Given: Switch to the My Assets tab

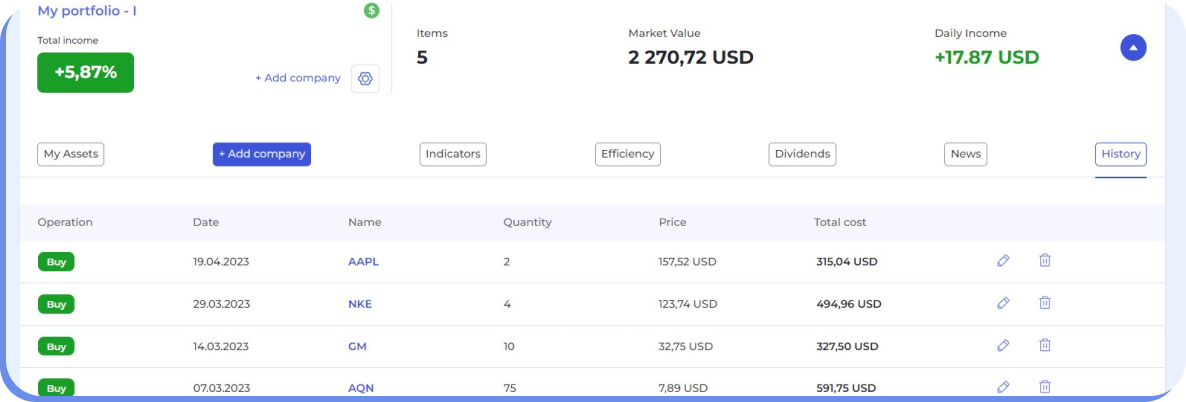Looking at the screenshot, I should [71, 154].
